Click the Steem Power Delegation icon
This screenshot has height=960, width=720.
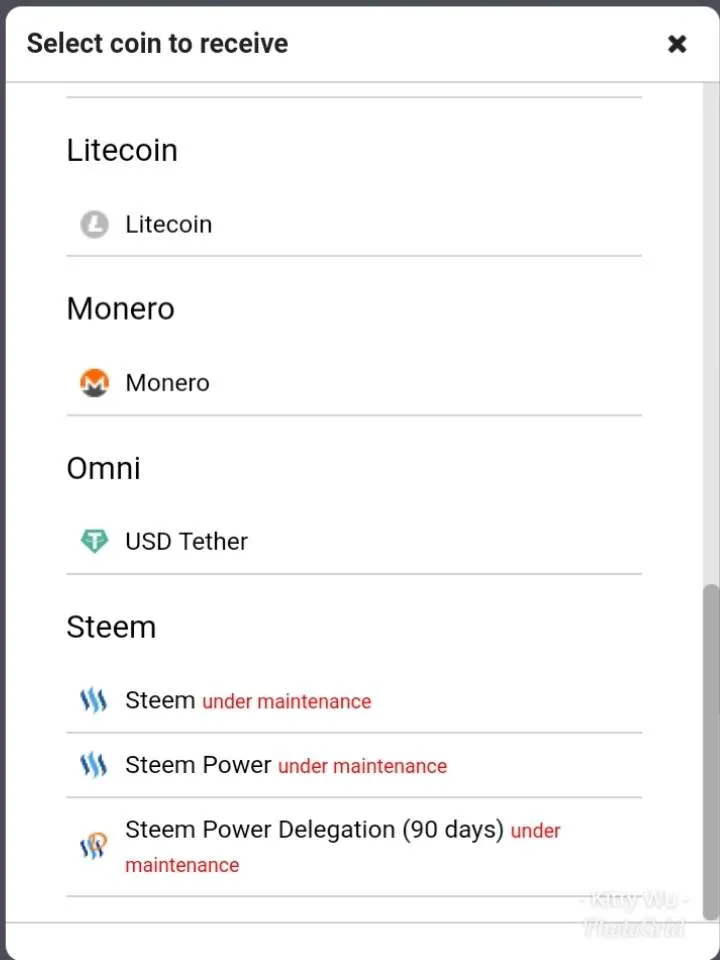tap(94, 846)
